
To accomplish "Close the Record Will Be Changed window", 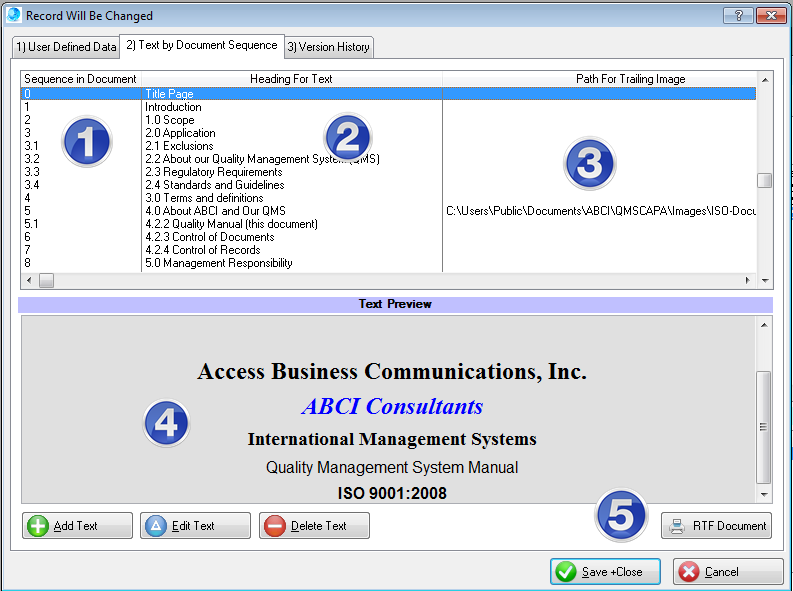I will pos(771,16).
